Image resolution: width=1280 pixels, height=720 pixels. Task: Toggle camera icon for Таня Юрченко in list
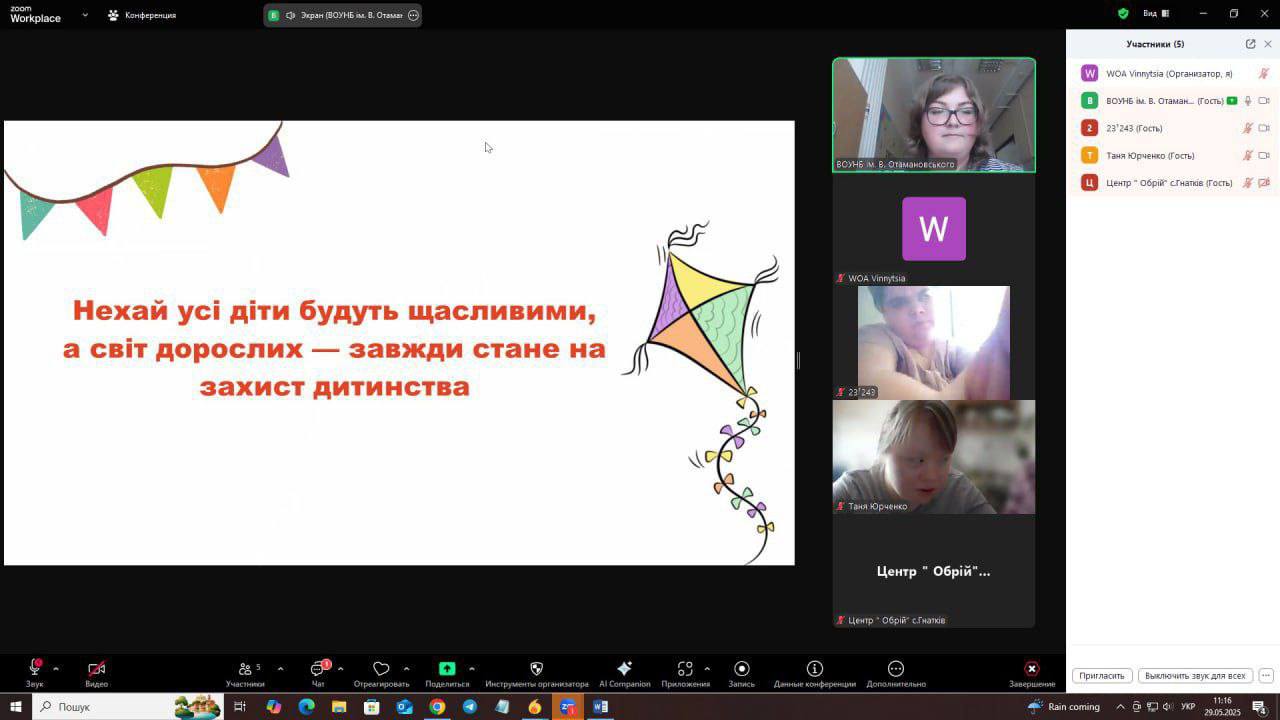coord(1264,155)
